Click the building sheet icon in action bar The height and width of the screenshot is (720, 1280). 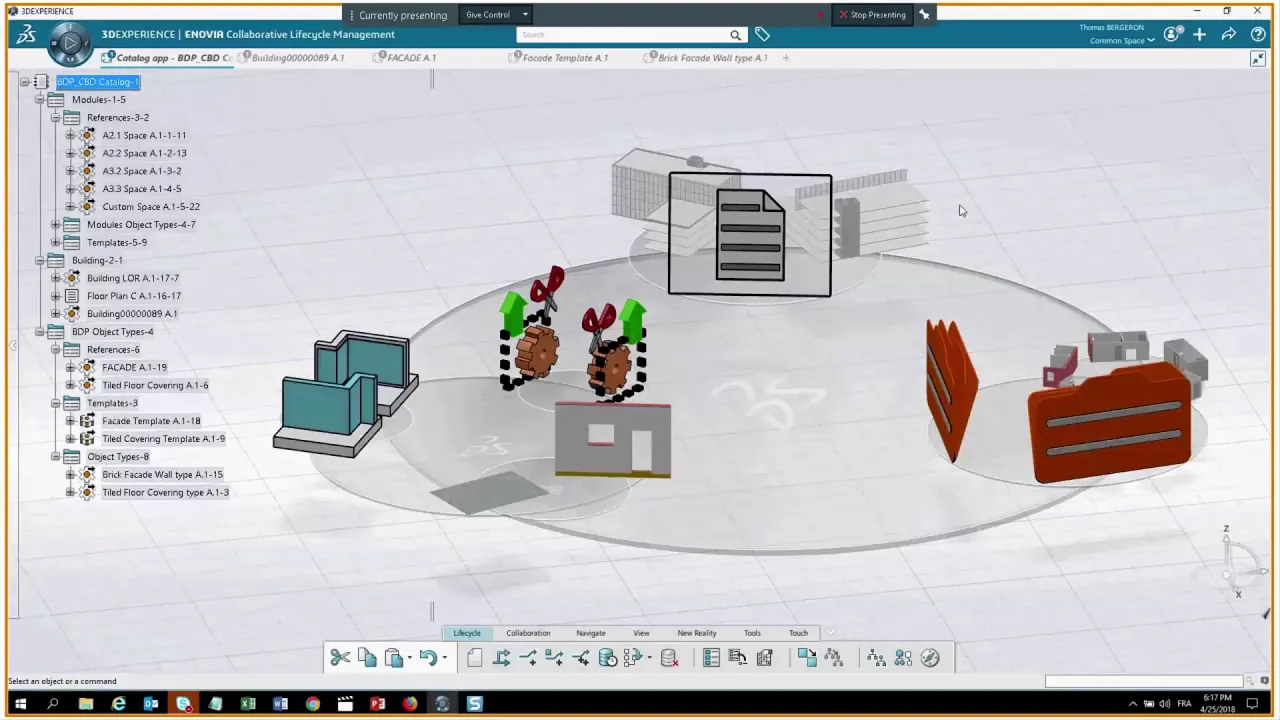(x=765, y=658)
